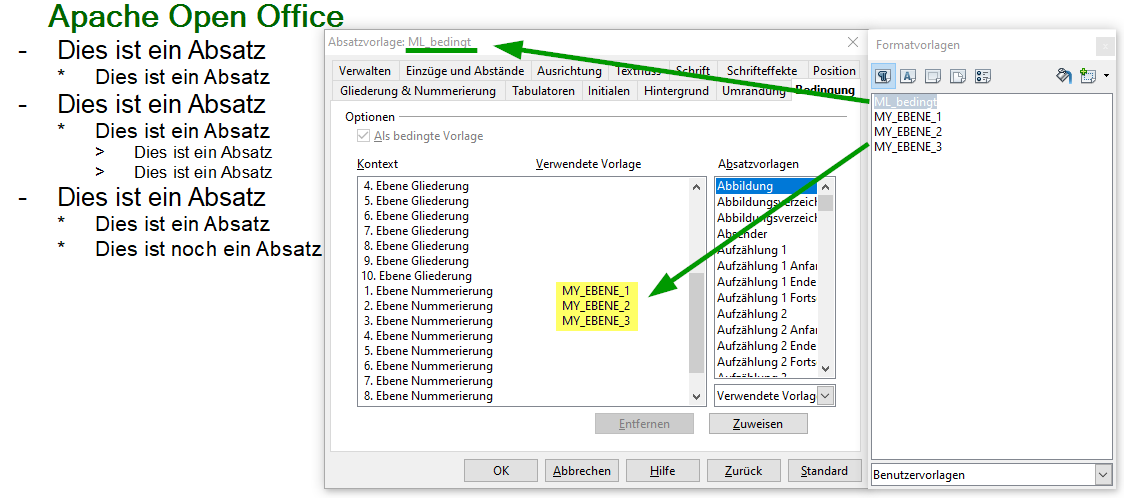Image resolution: width=1124 pixels, height=498 pixels.
Task: Open Ausrichtung tab
Action: coord(569,71)
